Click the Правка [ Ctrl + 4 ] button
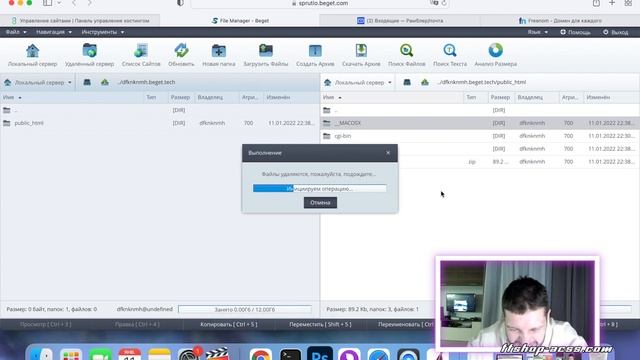Viewport: 640px width, 360px height. 137,324
